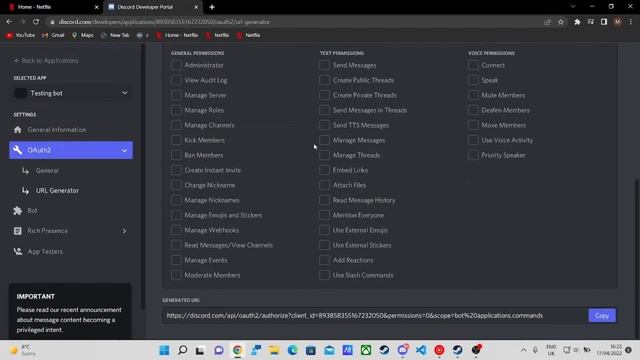The width and height of the screenshot is (640, 360).
Task: Open the New Tab bookmark
Action: point(115,35)
